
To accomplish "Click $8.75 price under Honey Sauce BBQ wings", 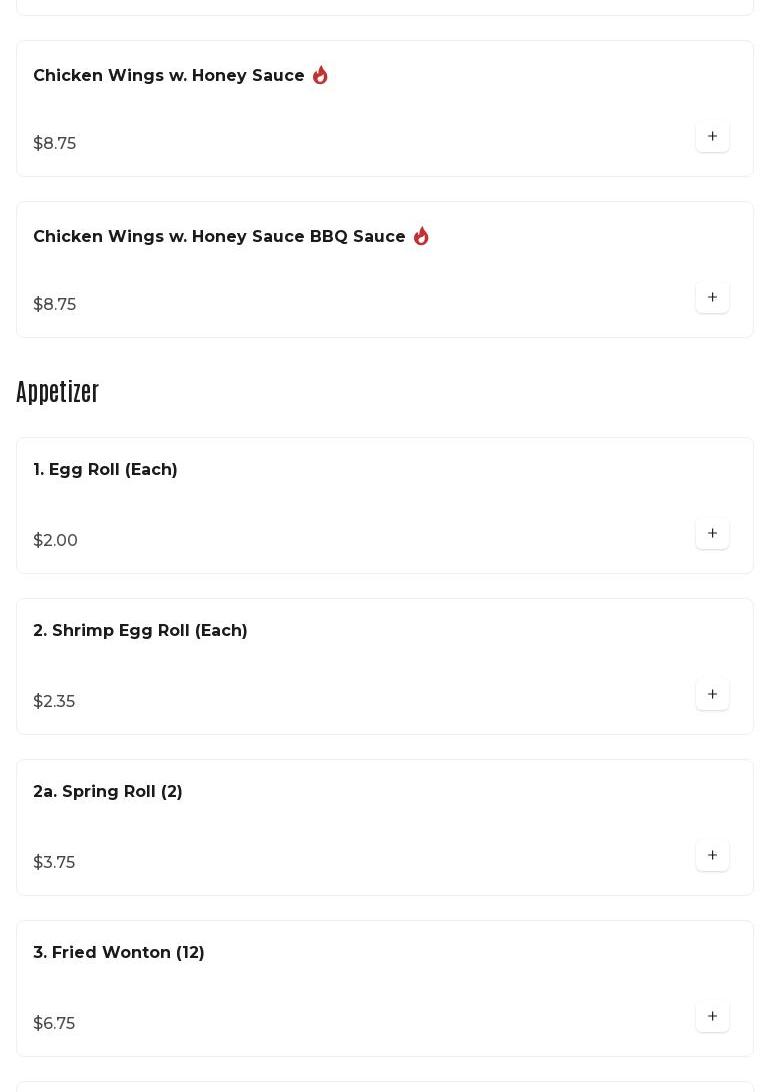I will tap(54, 305).
